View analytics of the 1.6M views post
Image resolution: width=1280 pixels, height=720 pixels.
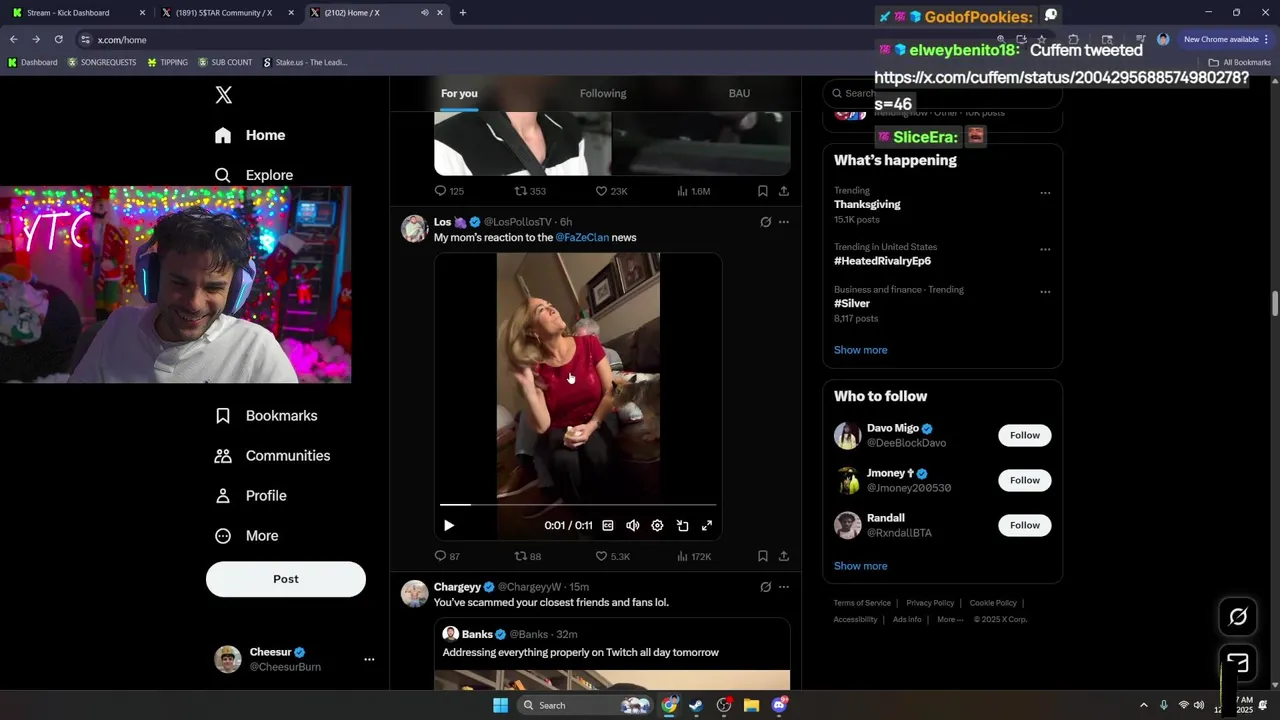(x=693, y=191)
